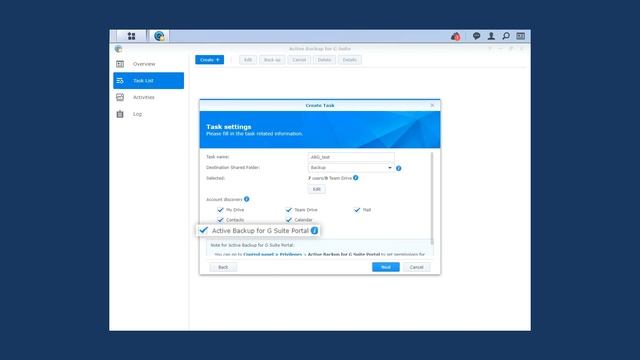Viewport: 640px width, 360px height.
Task: Open the user account options icon
Action: coord(491,36)
